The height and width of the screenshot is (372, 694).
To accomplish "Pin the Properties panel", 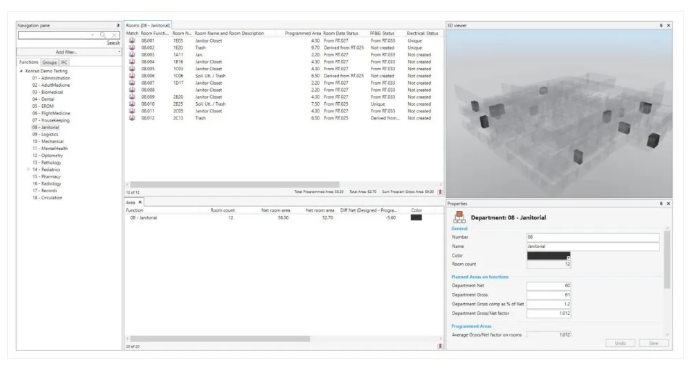I will click(661, 204).
